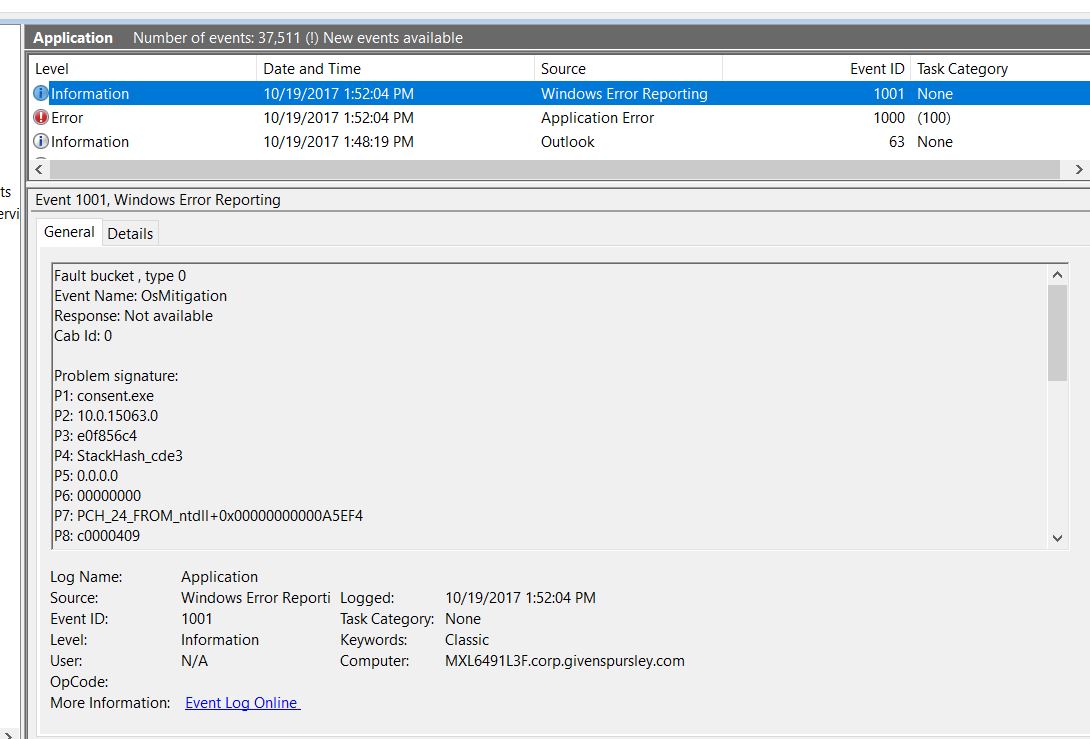Click the 'Event Name: OsMitigation' line

coord(140,296)
